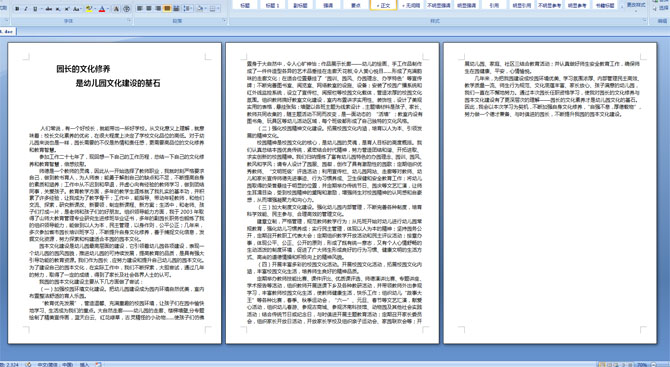
Task: Apply superscript formatting
Action: (x=67, y=9)
